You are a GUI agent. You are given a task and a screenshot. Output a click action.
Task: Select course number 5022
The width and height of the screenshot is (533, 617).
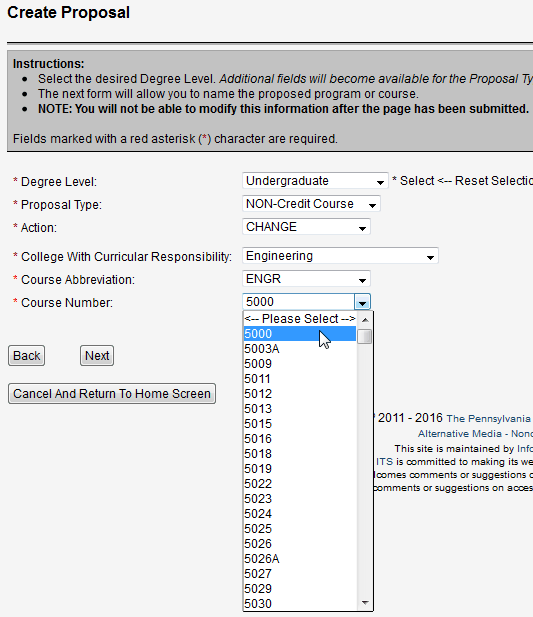(300, 484)
